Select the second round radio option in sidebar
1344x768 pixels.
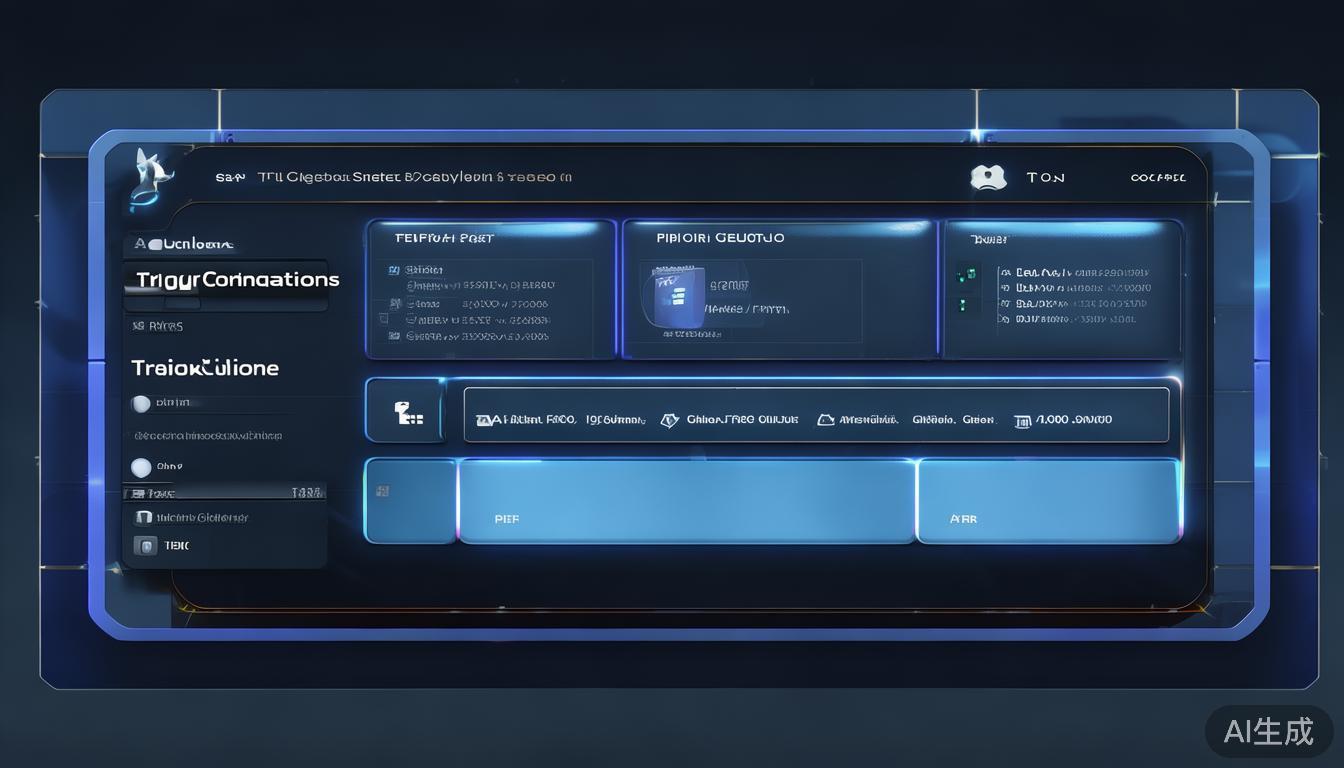[141, 467]
